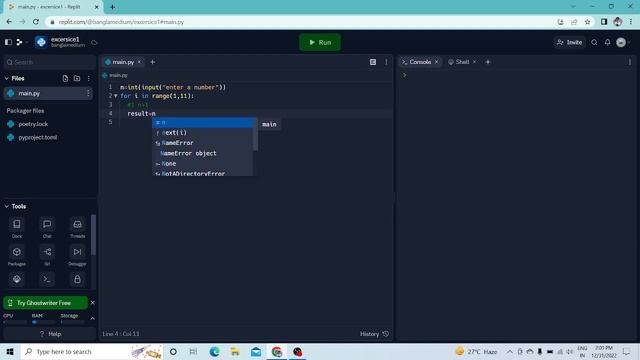Open main.py in file tree
Screen dimensions: 640x360
coord(48,93)
